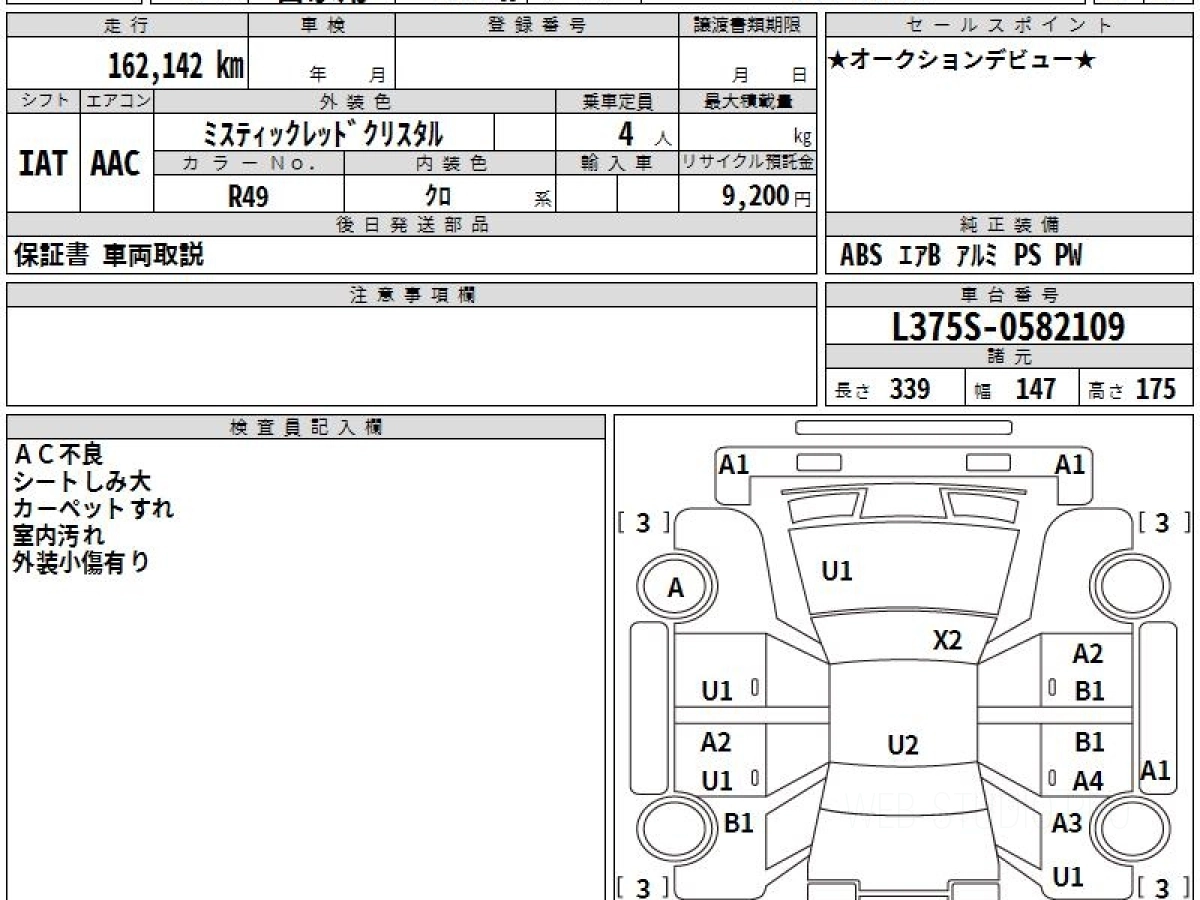Viewport: 1200px width, 900px height.
Task: Click the 輸入車 header
Action: (617, 163)
